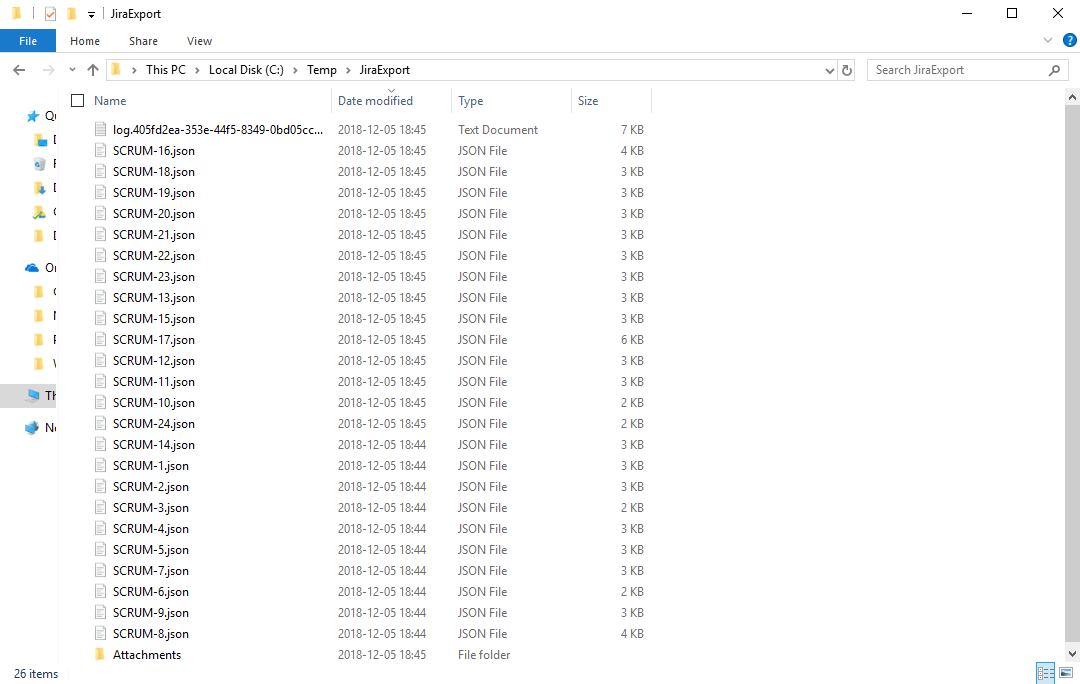Open the View ribbon tab
The height and width of the screenshot is (684, 1080).
(199, 41)
